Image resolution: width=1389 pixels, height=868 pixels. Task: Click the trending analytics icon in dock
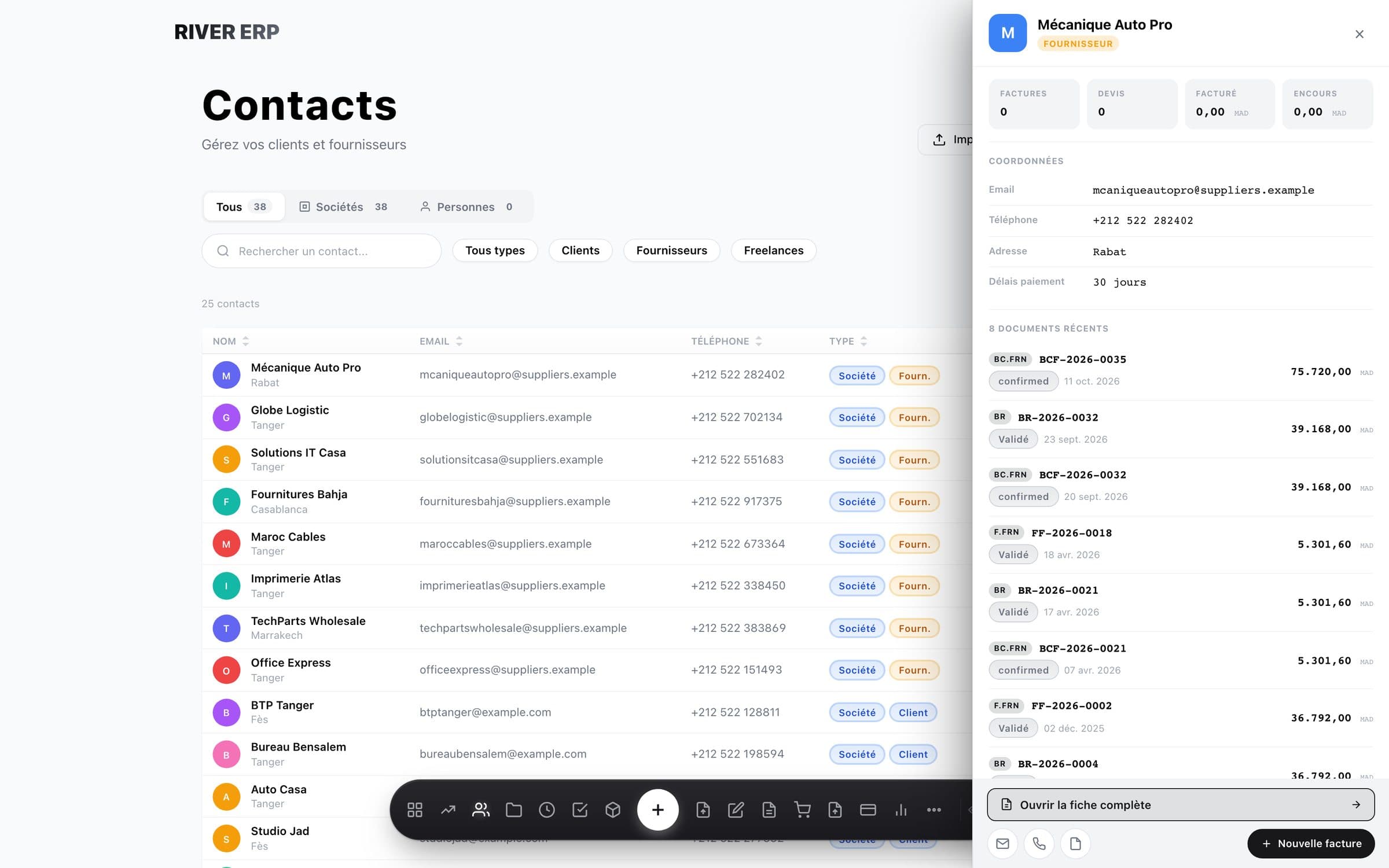tap(448, 810)
